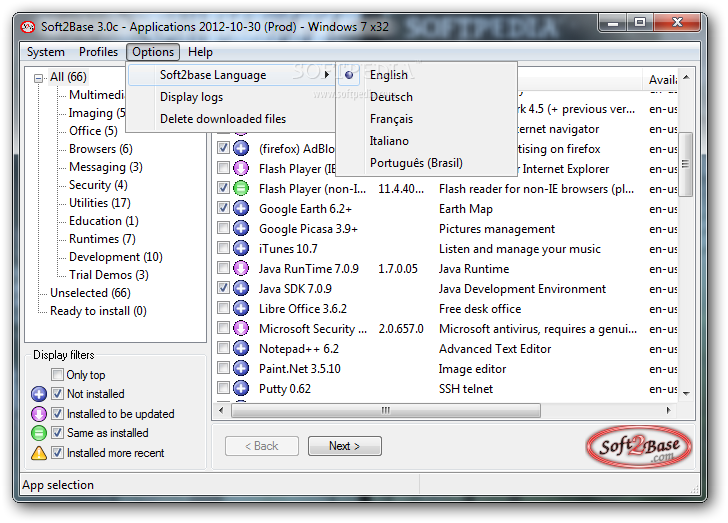Open the Help menu

200,52
